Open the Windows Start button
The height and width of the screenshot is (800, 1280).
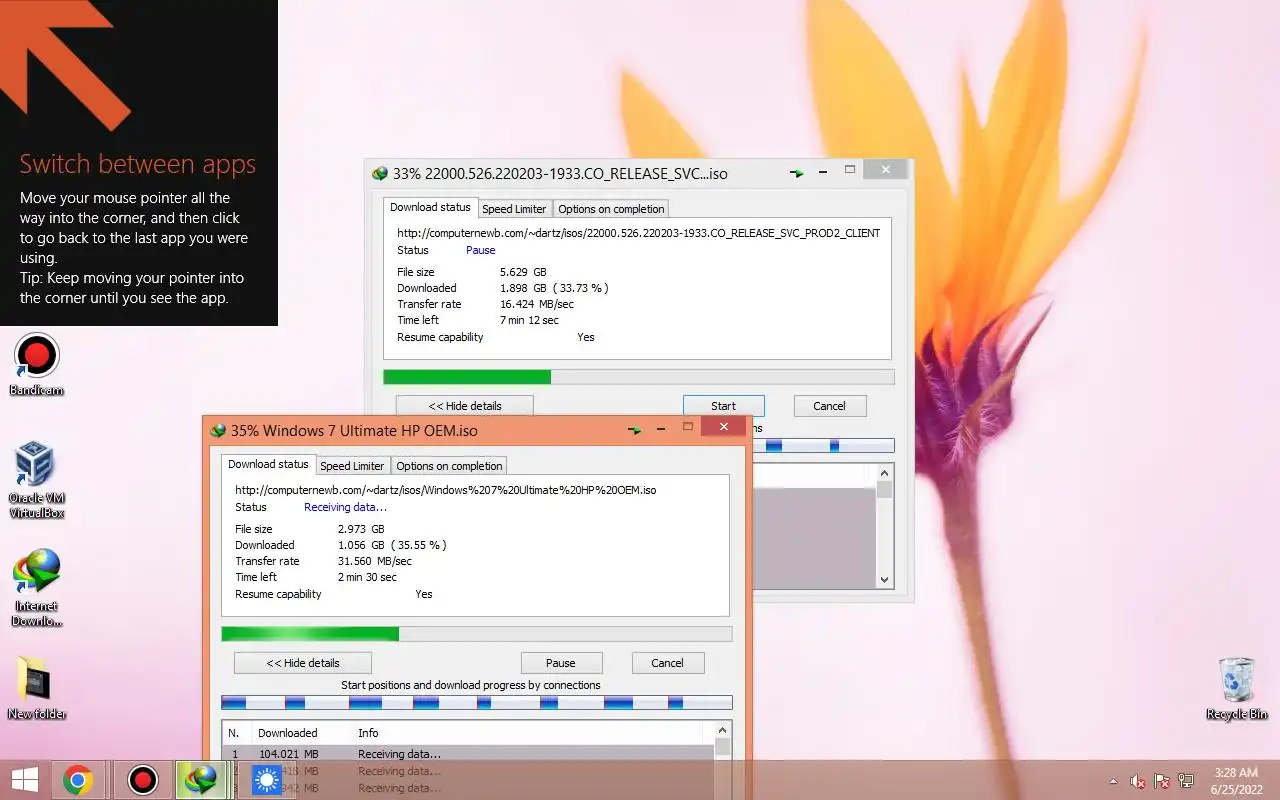[25, 780]
